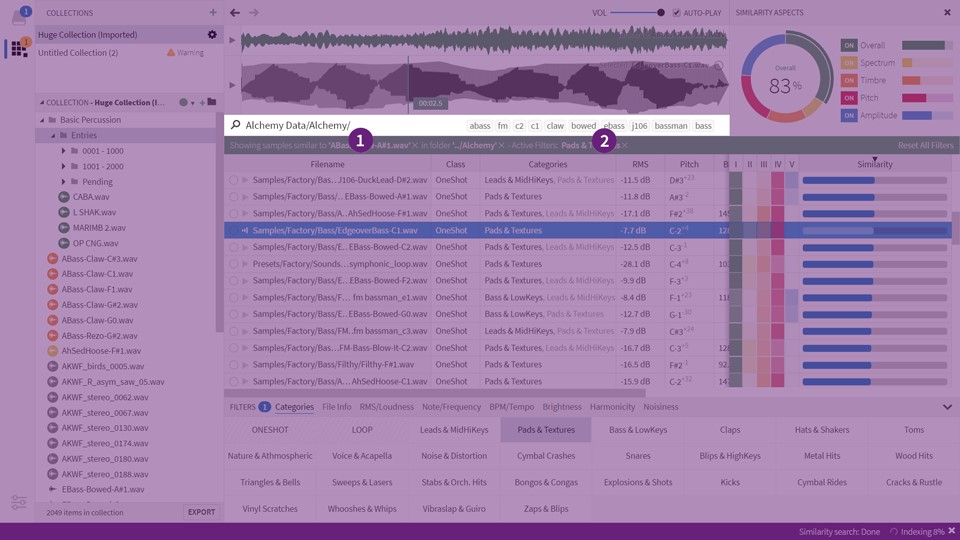Image resolution: width=960 pixels, height=540 pixels.
Task: Close the Similarity Aspects panel
Action: point(947,13)
